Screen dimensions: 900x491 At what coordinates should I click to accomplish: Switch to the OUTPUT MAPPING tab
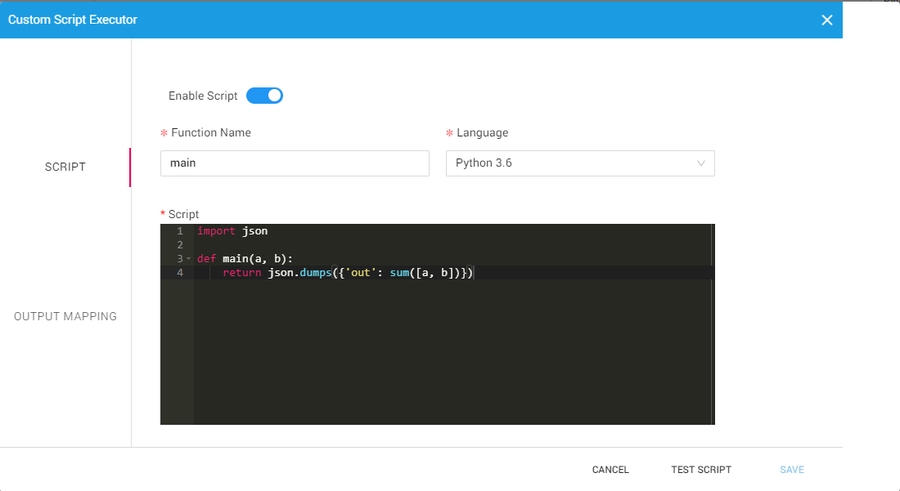(65, 316)
